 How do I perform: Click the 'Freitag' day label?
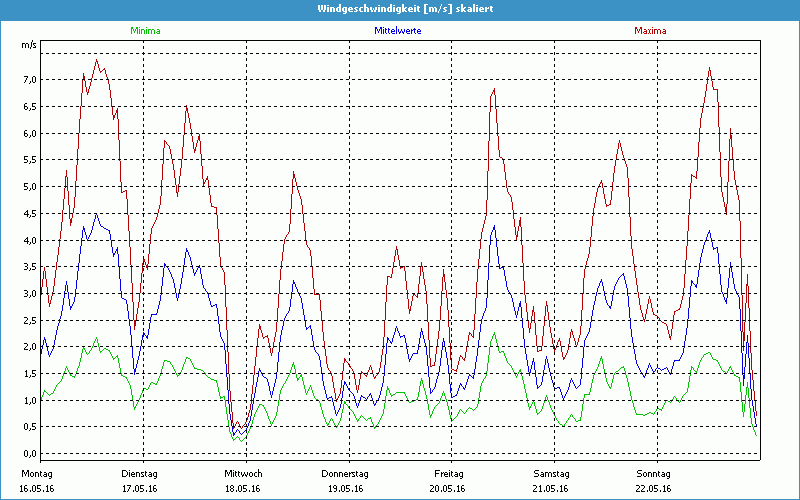pyautogui.click(x=448, y=473)
